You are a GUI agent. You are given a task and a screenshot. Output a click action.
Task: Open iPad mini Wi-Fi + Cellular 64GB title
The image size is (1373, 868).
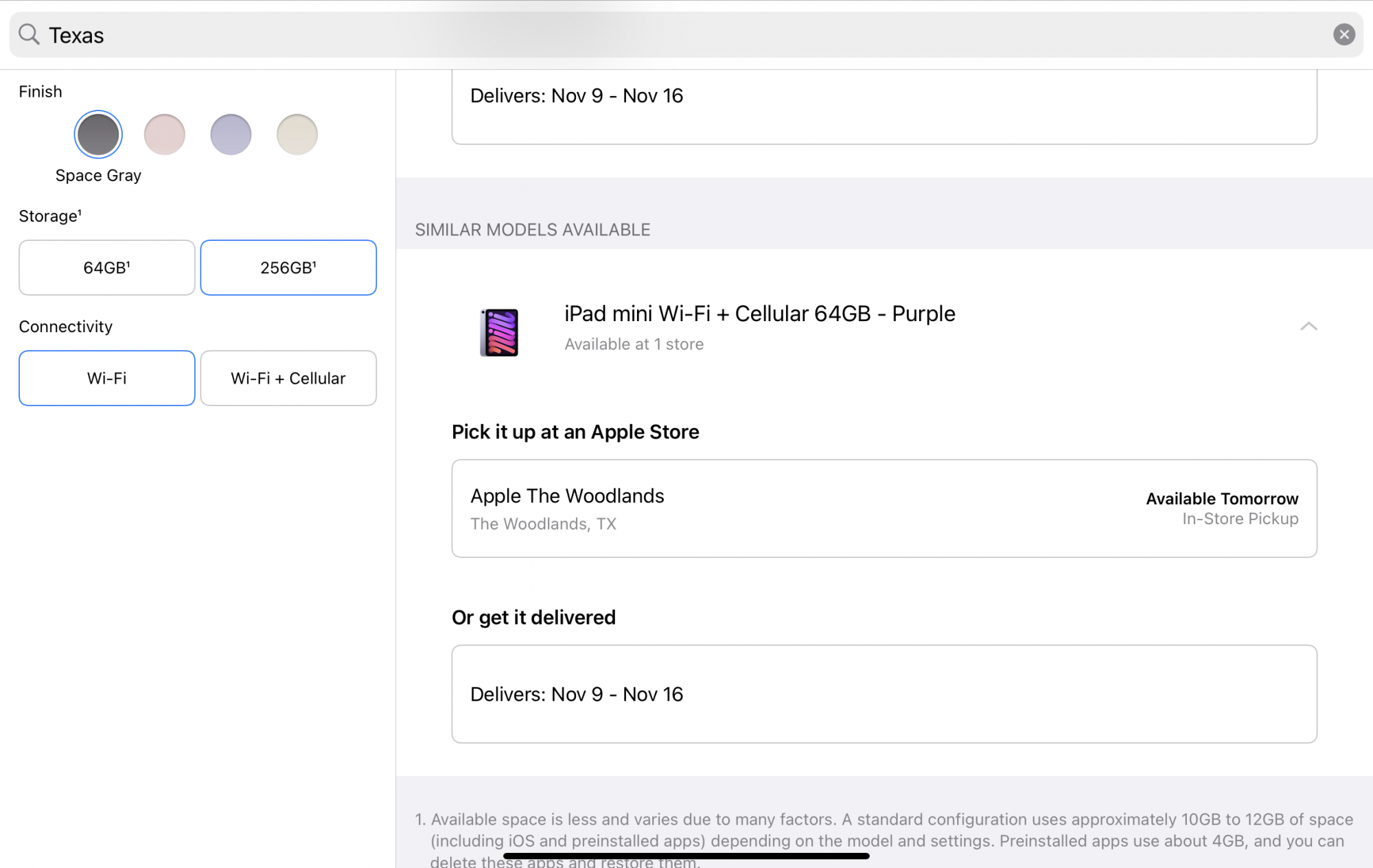[759, 314]
